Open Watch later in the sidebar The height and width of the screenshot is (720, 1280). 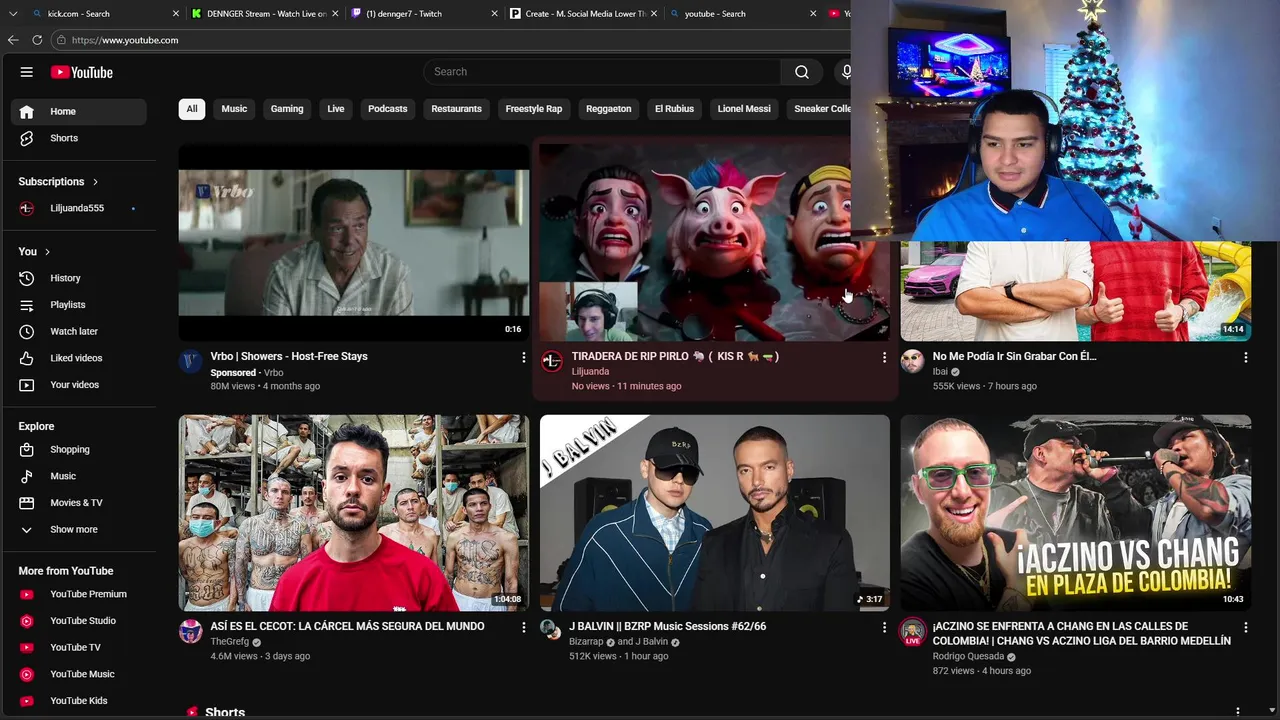click(x=79, y=331)
